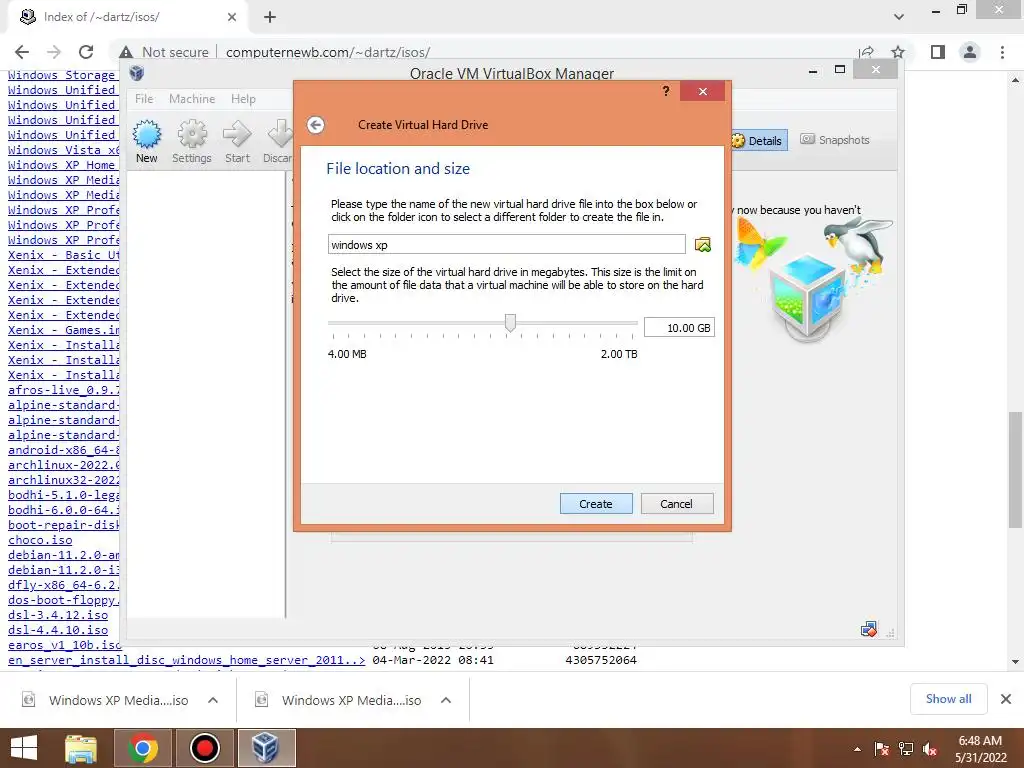Screen dimensions: 1024x768
Task: Click the action center flag tray icon
Action: (882, 749)
